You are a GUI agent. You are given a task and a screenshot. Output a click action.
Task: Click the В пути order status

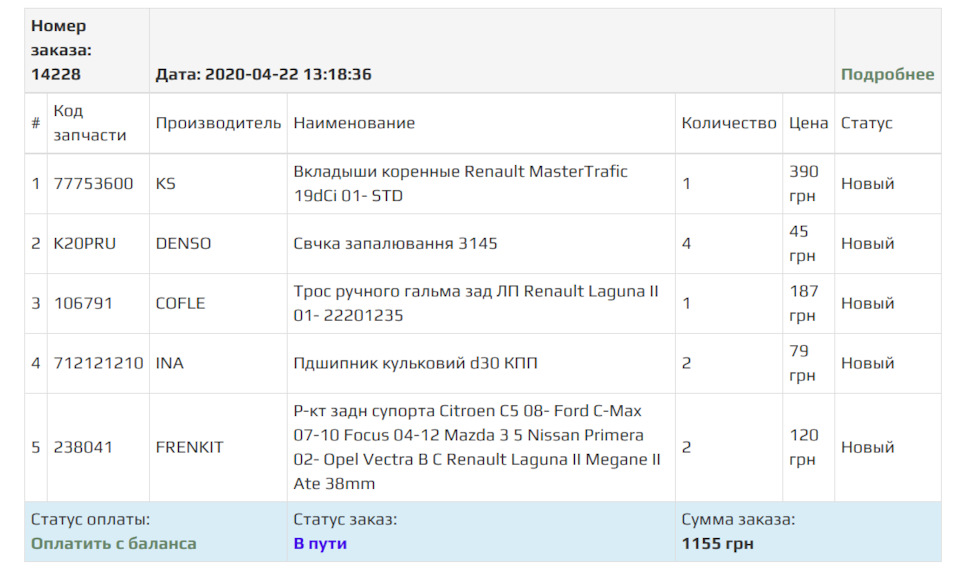tap(320, 544)
